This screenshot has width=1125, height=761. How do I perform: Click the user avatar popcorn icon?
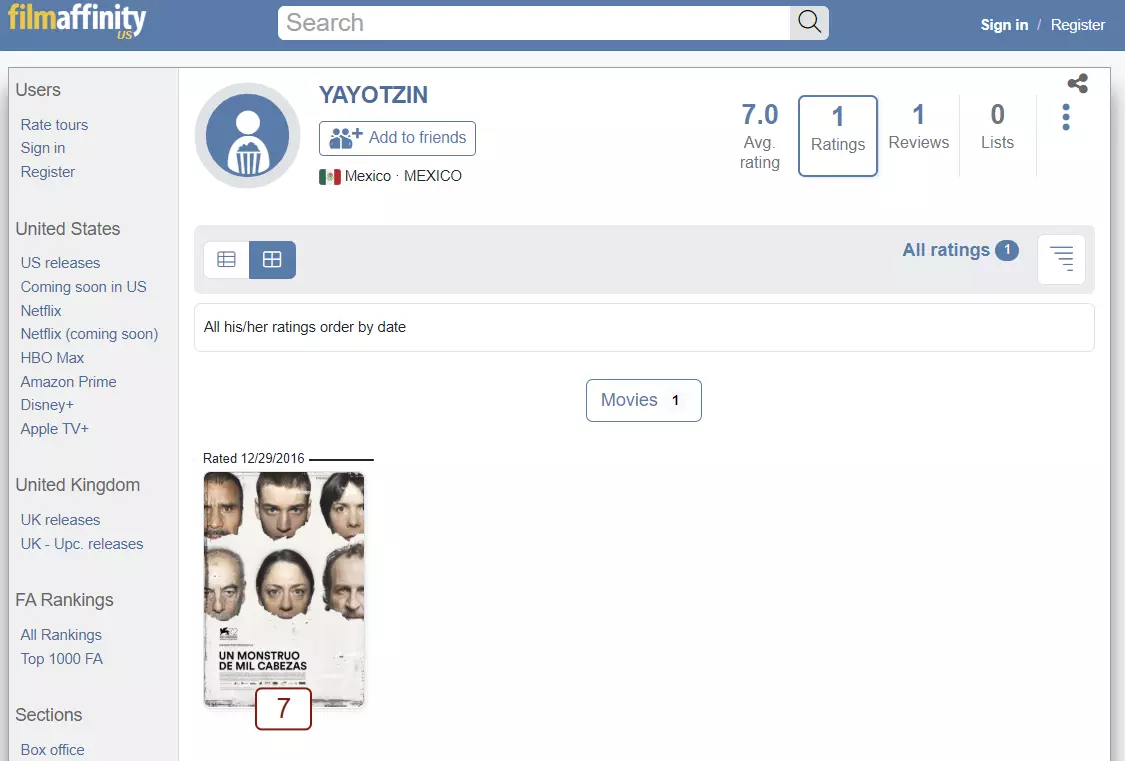[x=248, y=136]
